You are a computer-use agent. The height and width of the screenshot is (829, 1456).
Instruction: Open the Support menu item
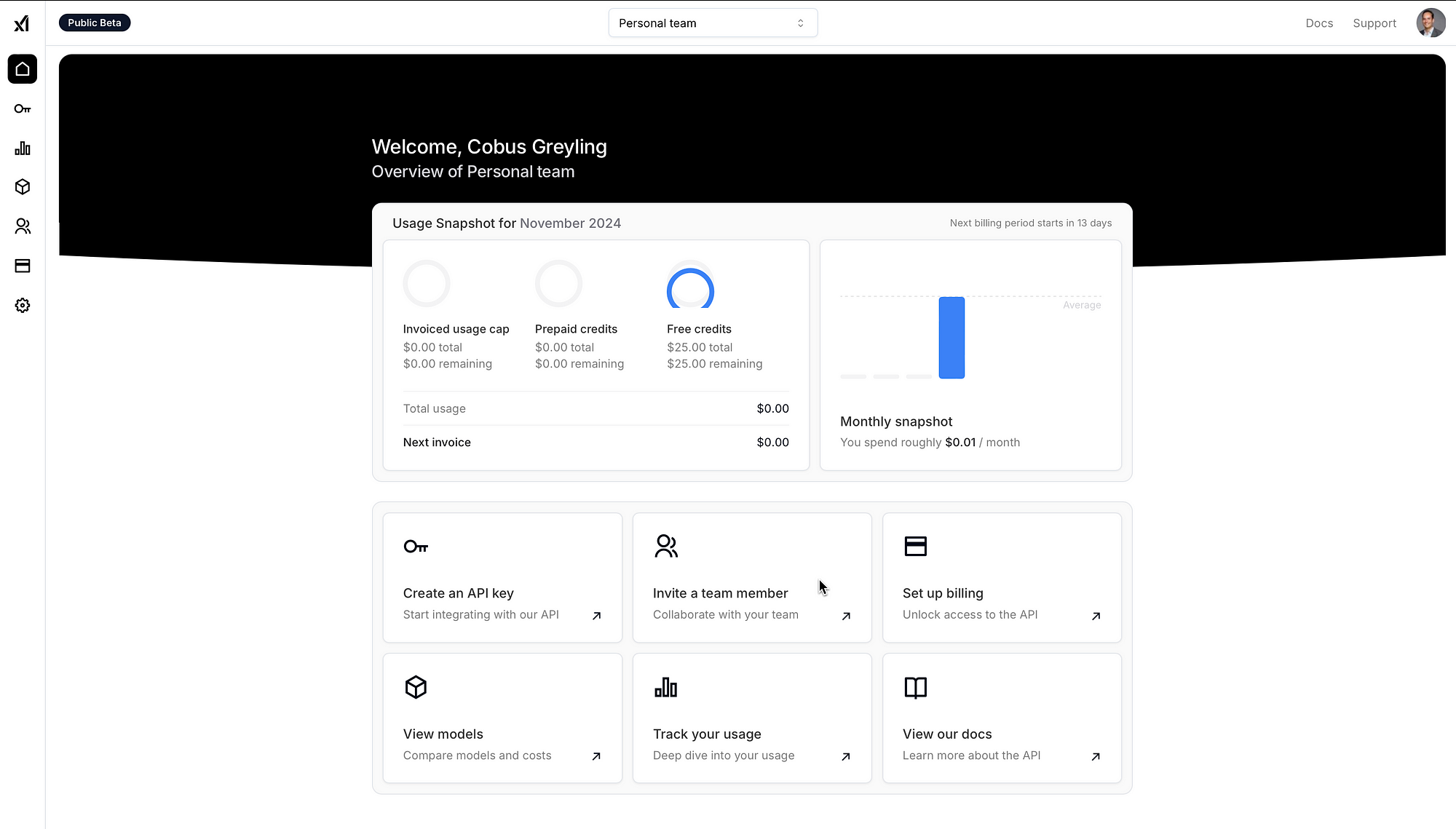pyautogui.click(x=1374, y=23)
